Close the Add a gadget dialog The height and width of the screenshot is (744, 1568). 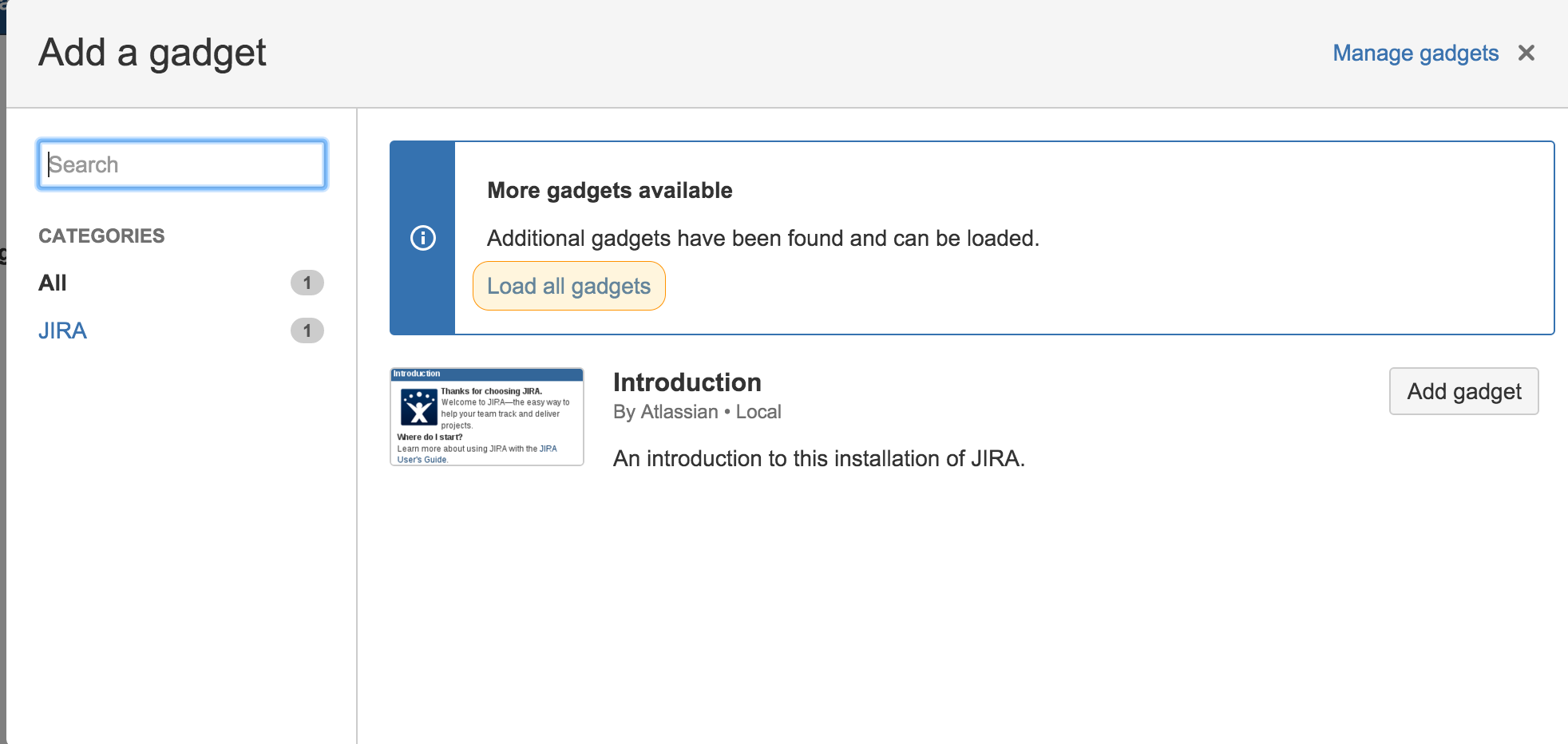pos(1526,53)
